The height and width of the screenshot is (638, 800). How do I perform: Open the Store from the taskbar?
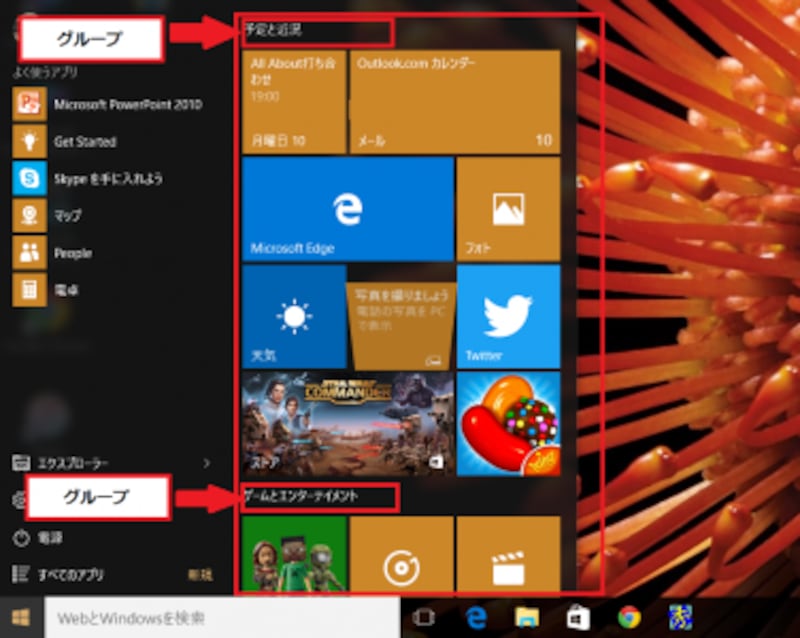(578, 618)
